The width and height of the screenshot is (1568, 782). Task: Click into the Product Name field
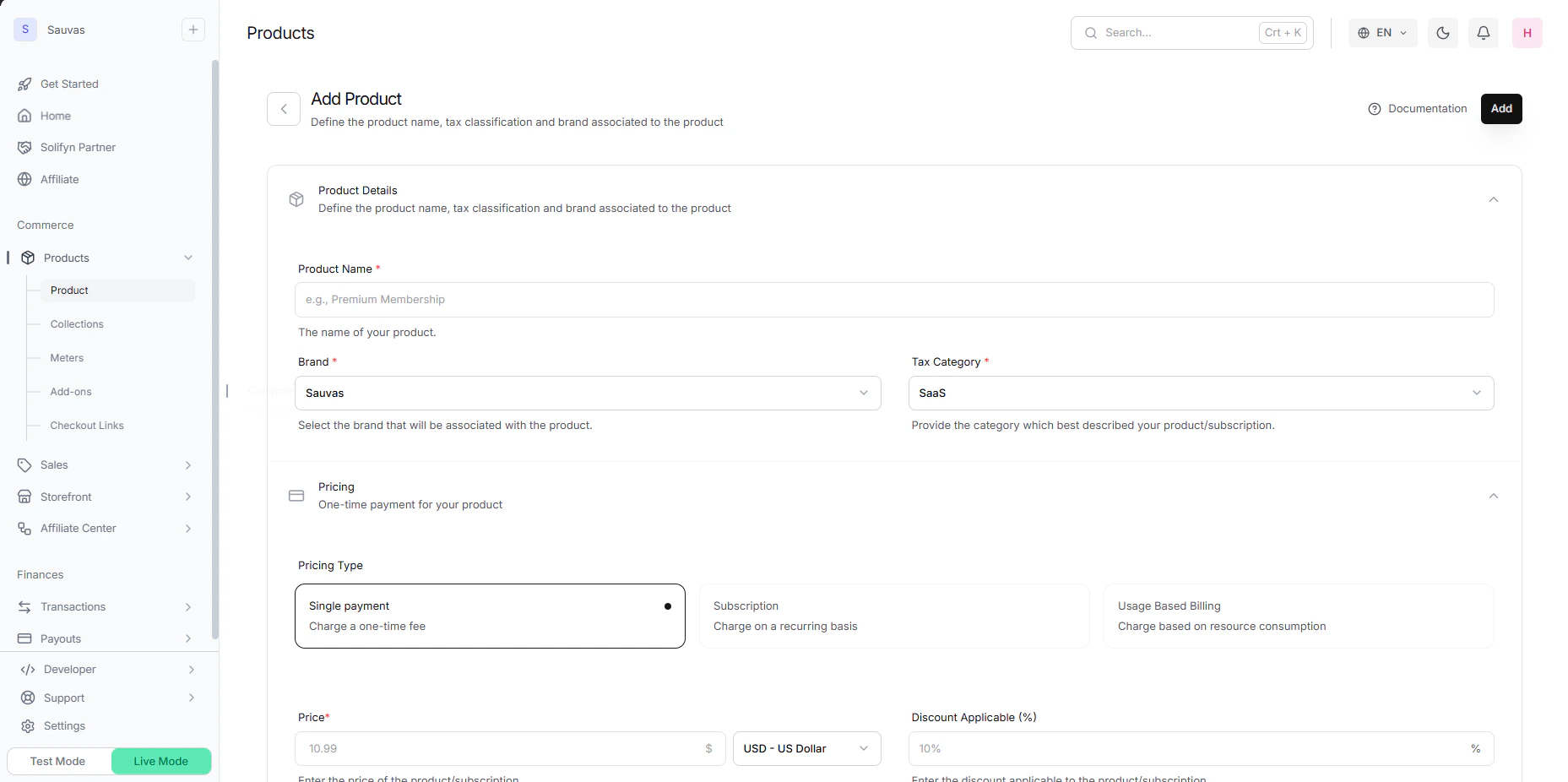pyautogui.click(x=894, y=300)
